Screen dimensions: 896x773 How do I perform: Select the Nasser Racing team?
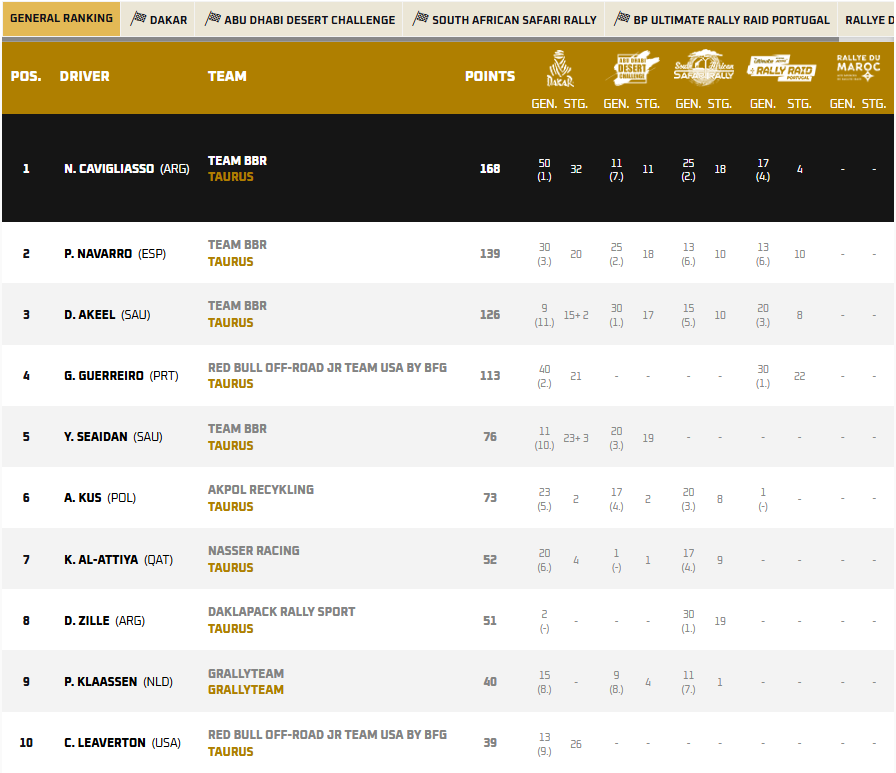[x=253, y=551]
